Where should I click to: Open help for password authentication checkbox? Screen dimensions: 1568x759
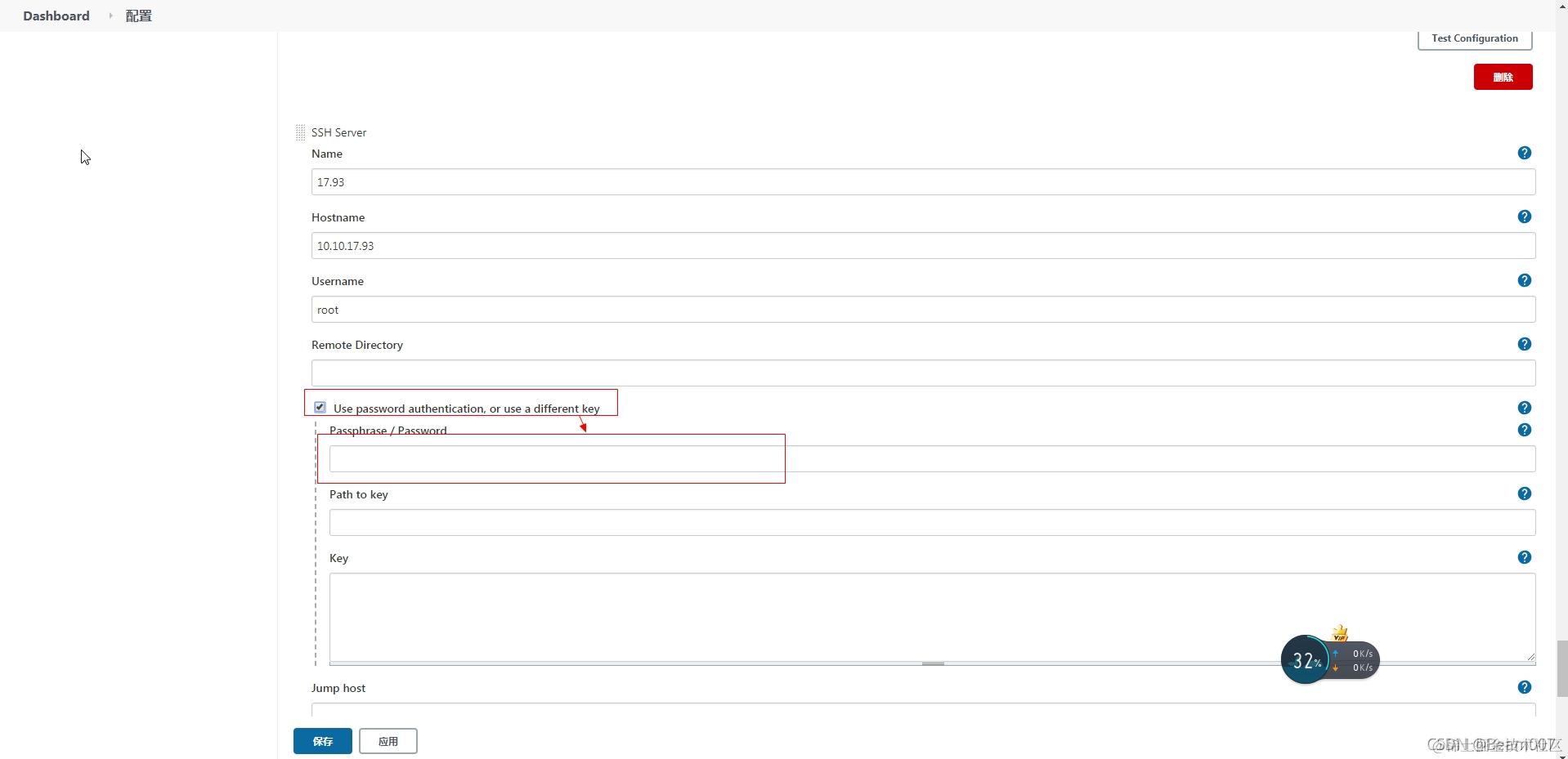pyautogui.click(x=1524, y=408)
